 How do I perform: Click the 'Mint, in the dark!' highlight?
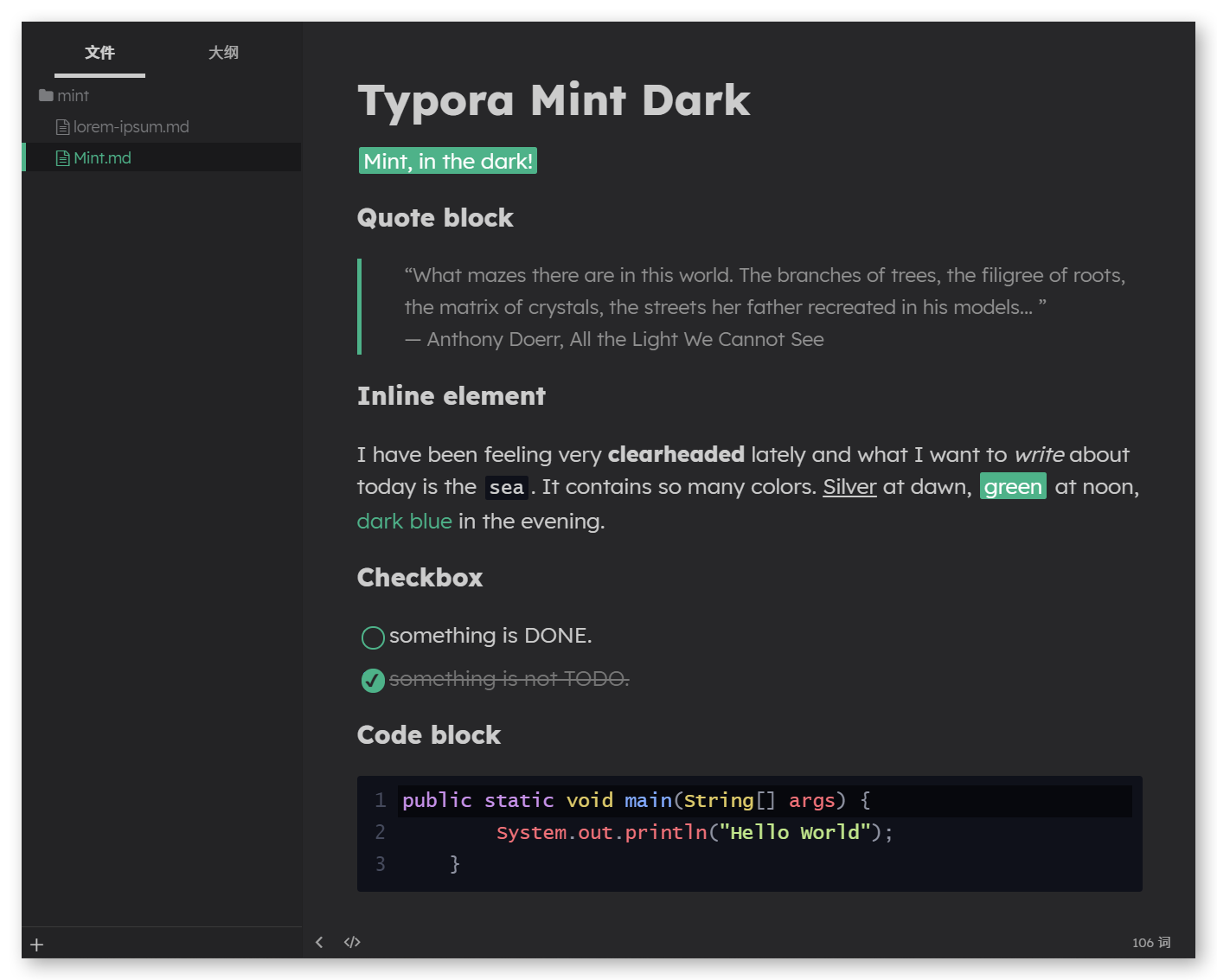point(448,161)
